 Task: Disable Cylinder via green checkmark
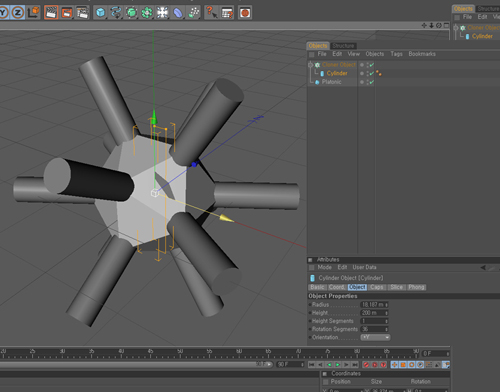pos(371,73)
